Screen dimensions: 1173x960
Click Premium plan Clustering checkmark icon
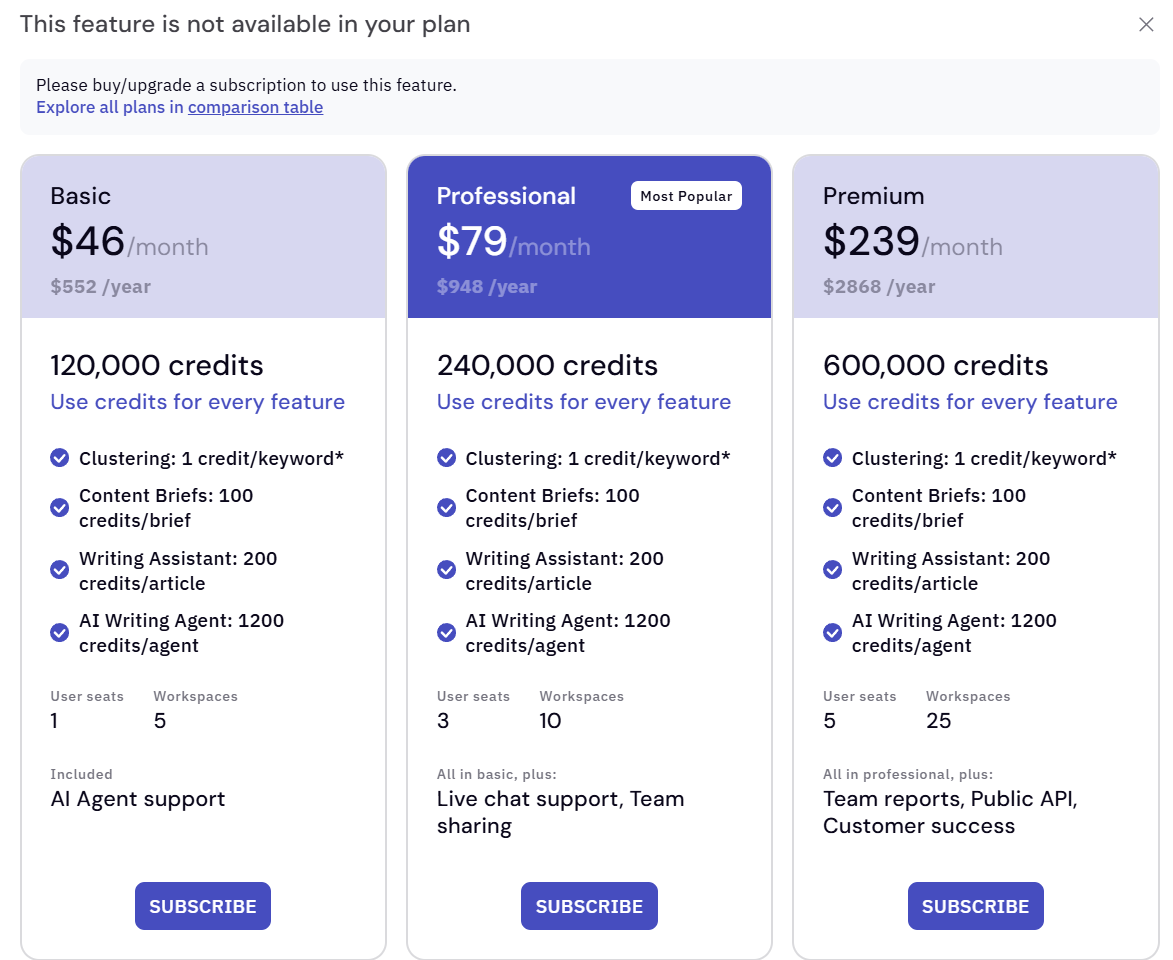(833, 458)
